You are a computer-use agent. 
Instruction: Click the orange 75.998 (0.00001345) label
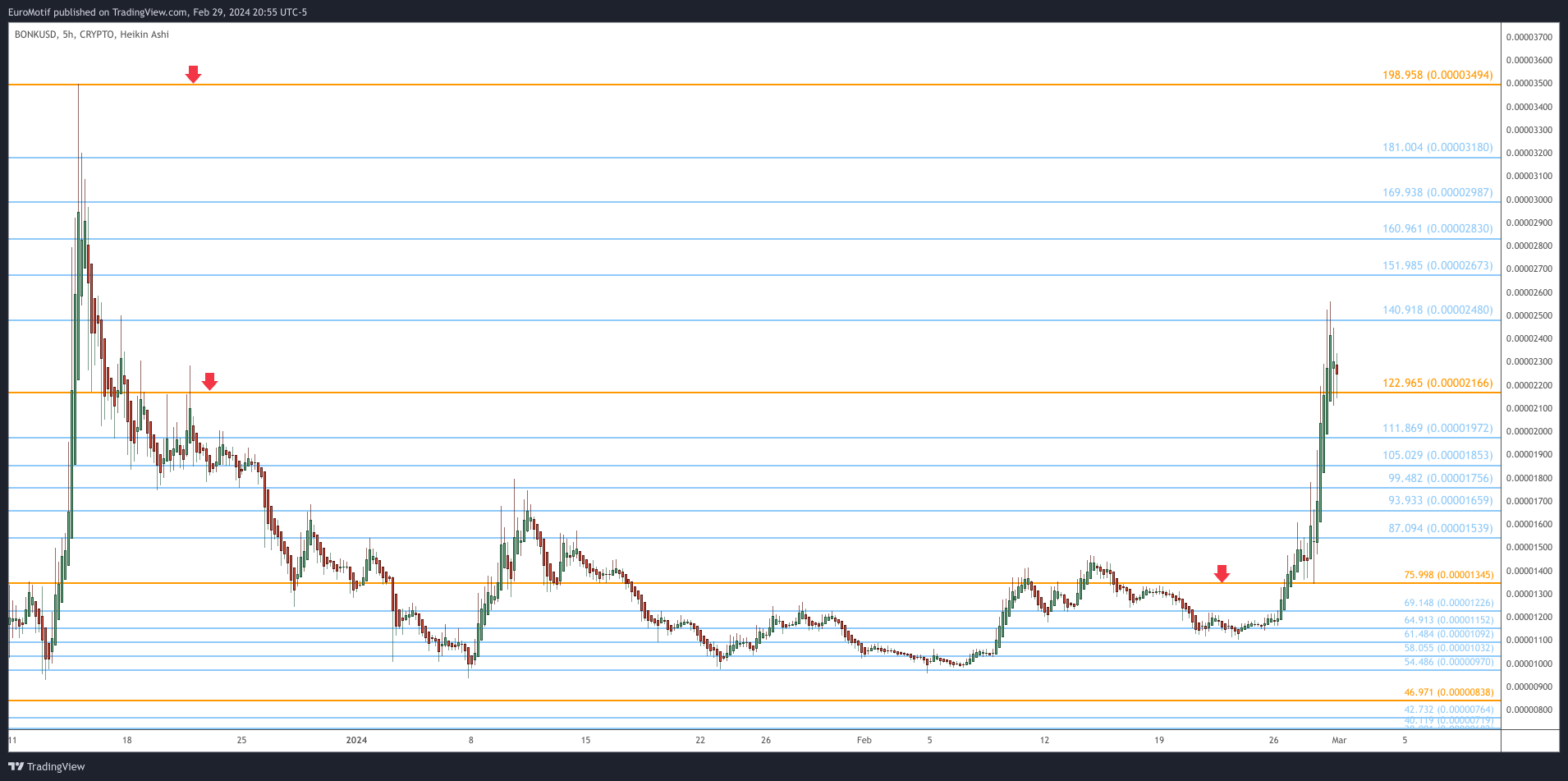(1449, 575)
